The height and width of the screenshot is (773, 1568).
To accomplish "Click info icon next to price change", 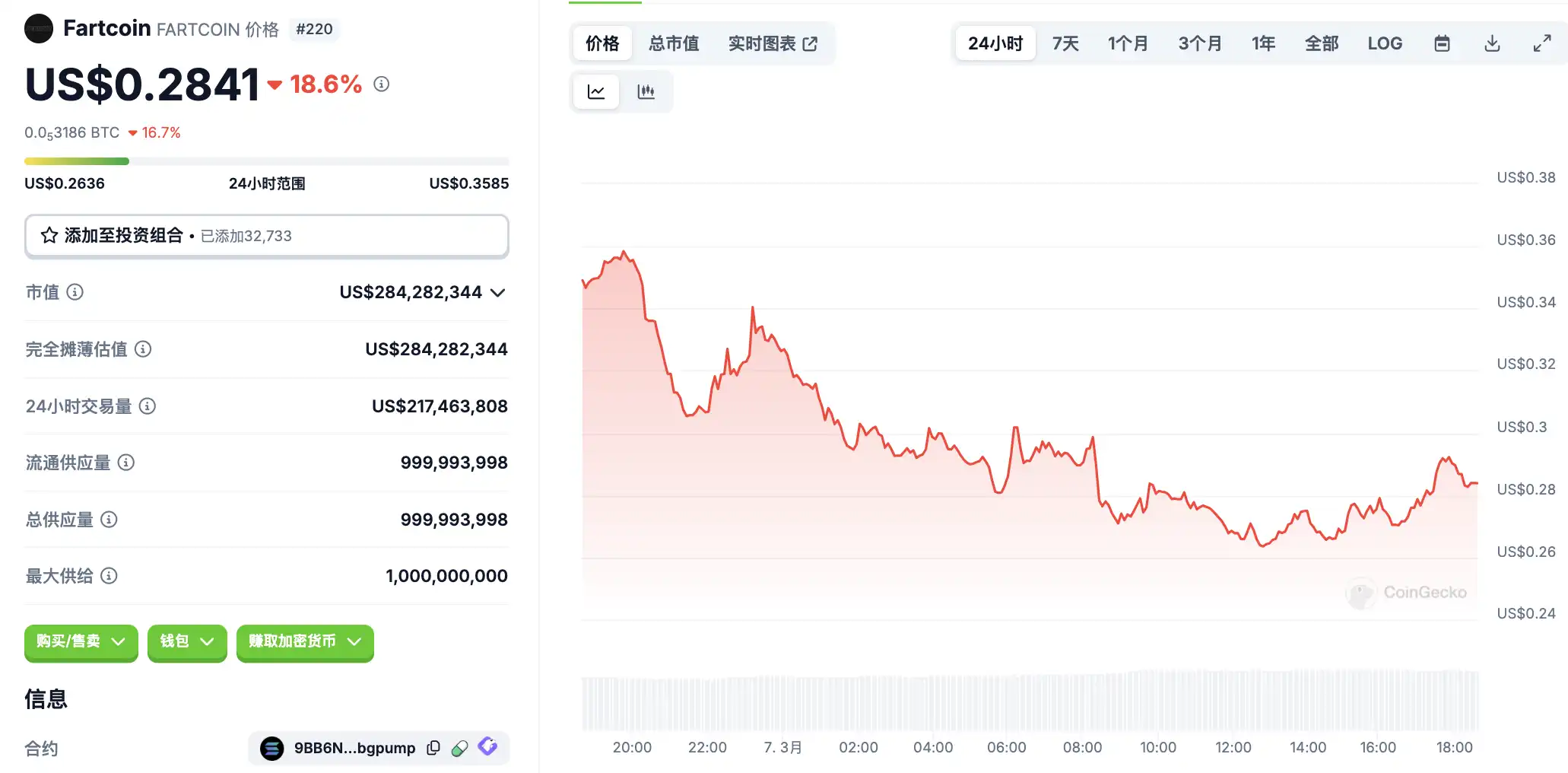I will [x=382, y=84].
